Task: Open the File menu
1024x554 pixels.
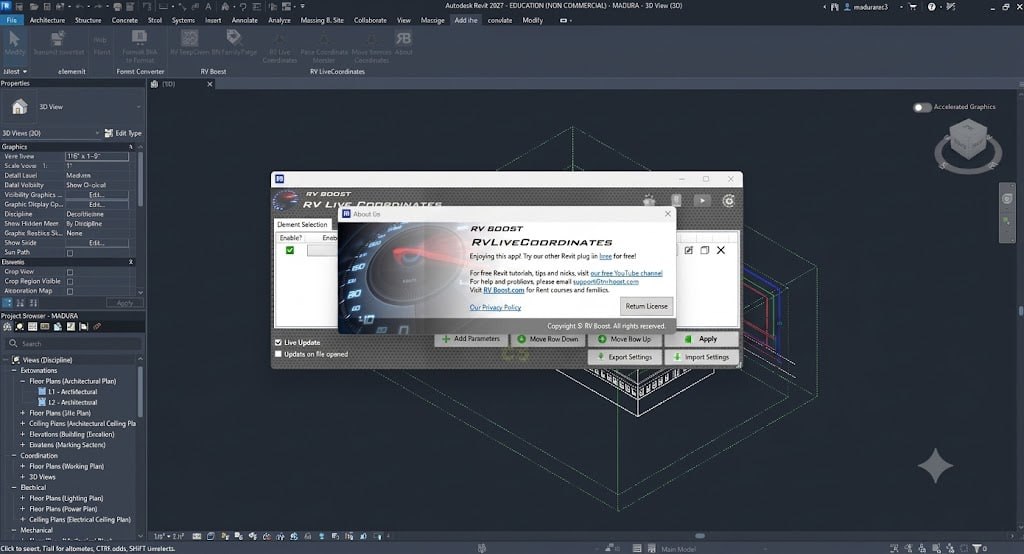Action: pyautogui.click(x=12, y=20)
